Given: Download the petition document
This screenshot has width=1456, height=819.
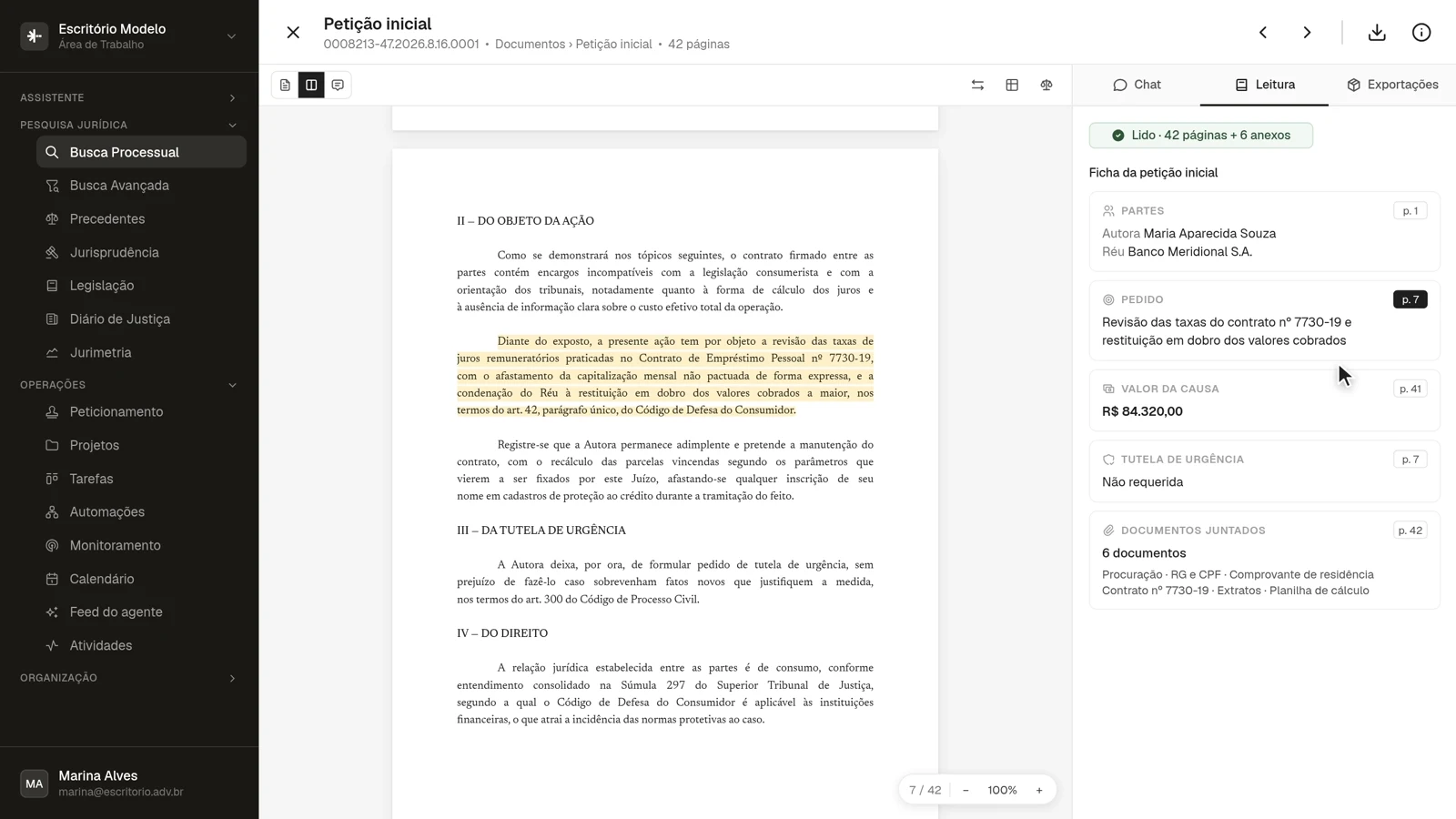Looking at the screenshot, I should (x=1377, y=33).
